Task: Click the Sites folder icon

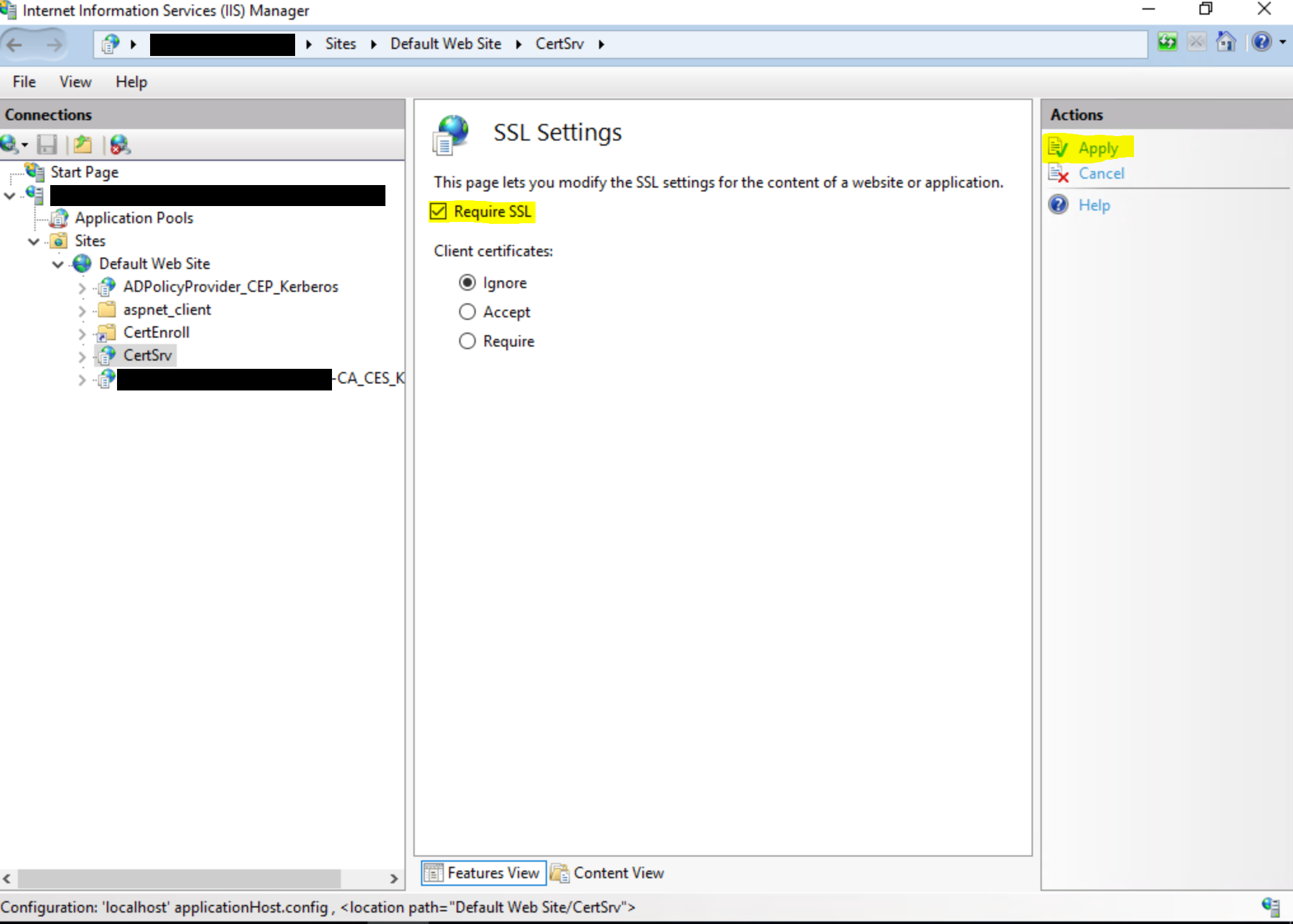Action: tap(59, 241)
